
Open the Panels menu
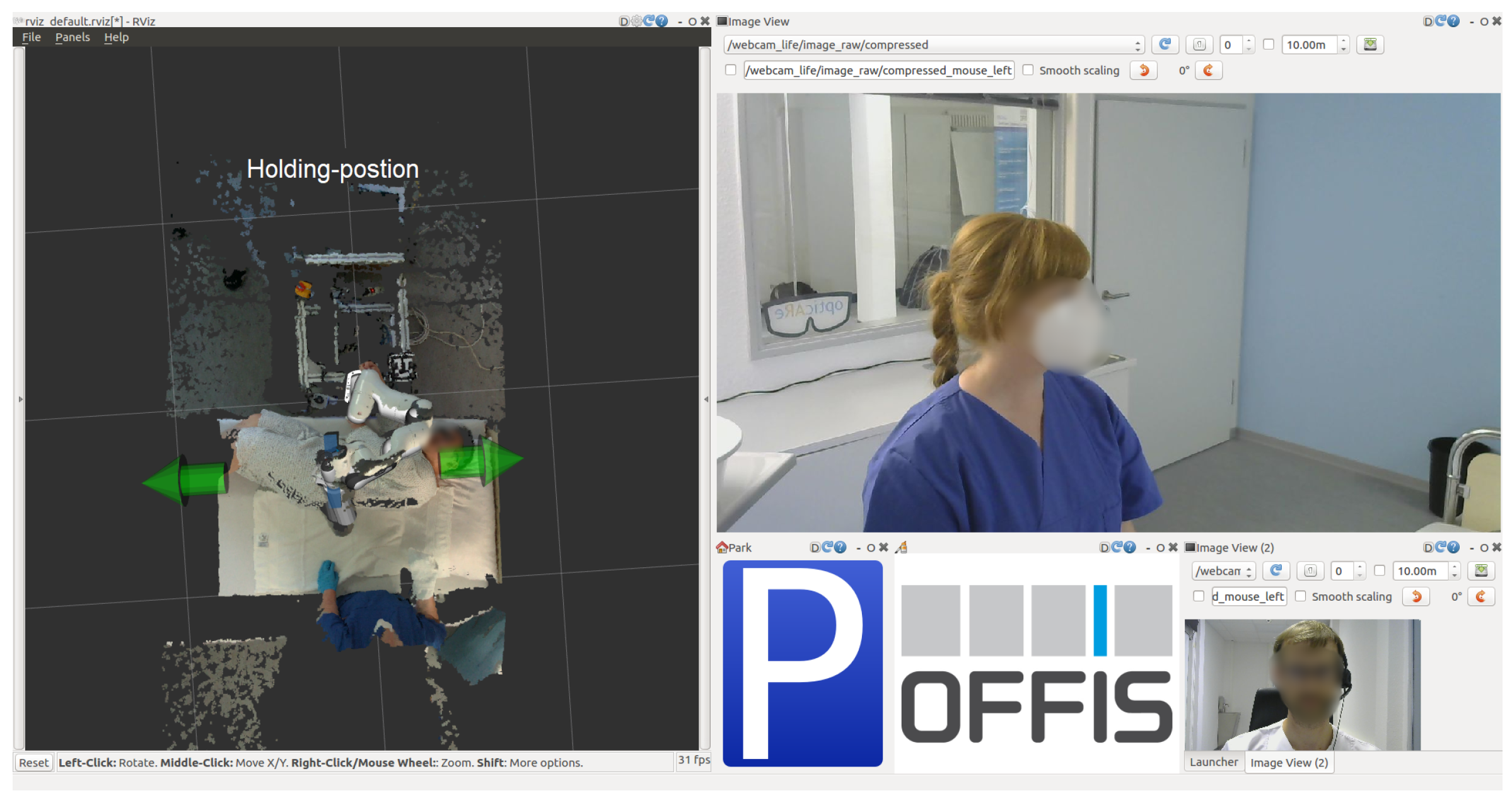tap(73, 37)
